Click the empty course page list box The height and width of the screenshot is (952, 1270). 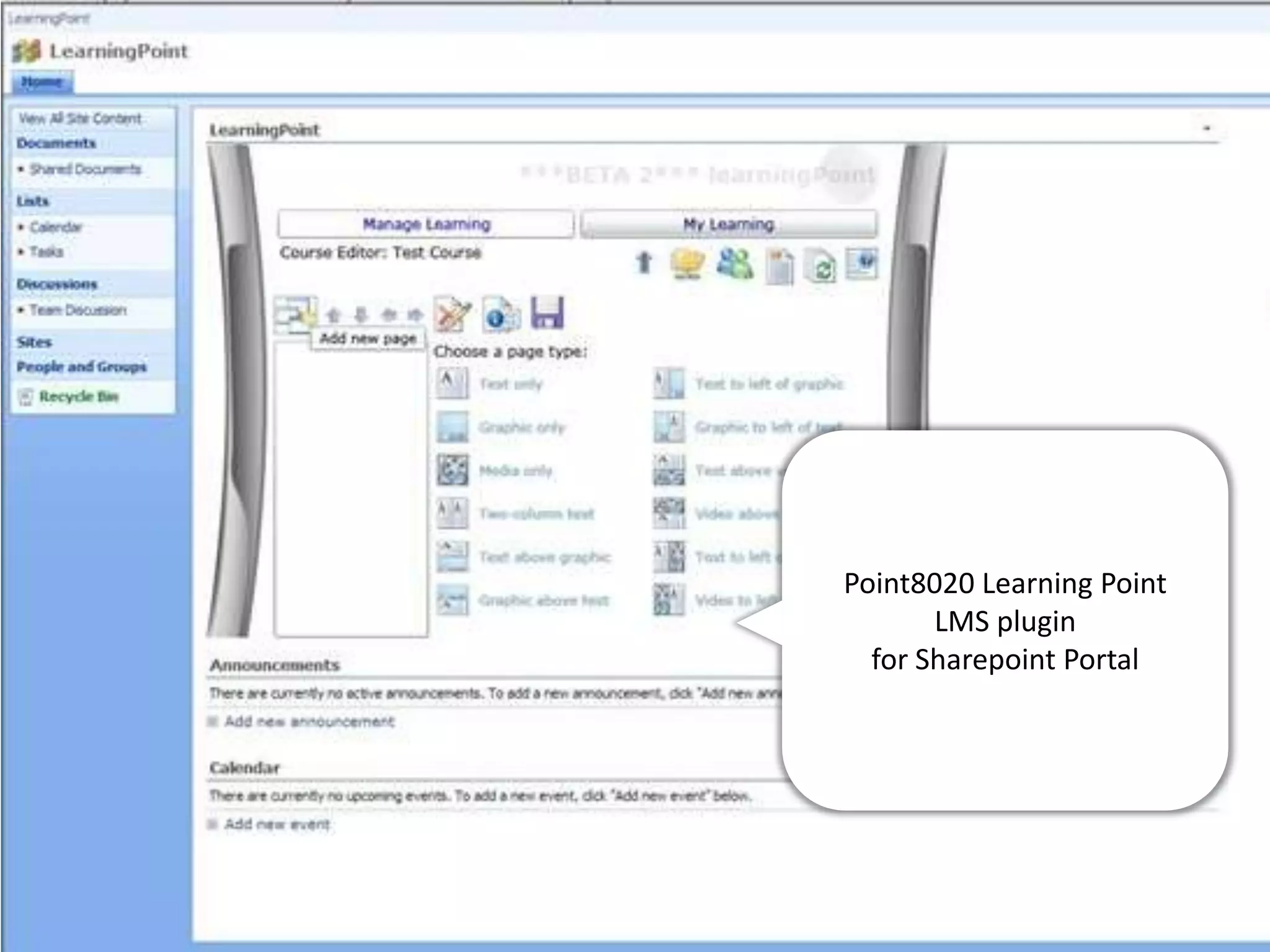pyautogui.click(x=351, y=488)
